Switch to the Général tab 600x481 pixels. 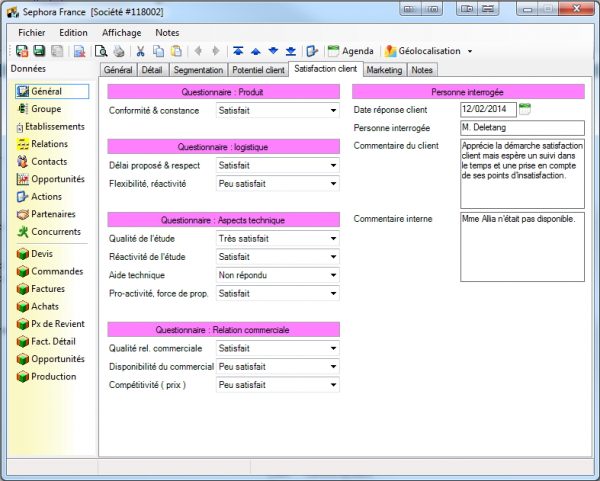[118, 70]
